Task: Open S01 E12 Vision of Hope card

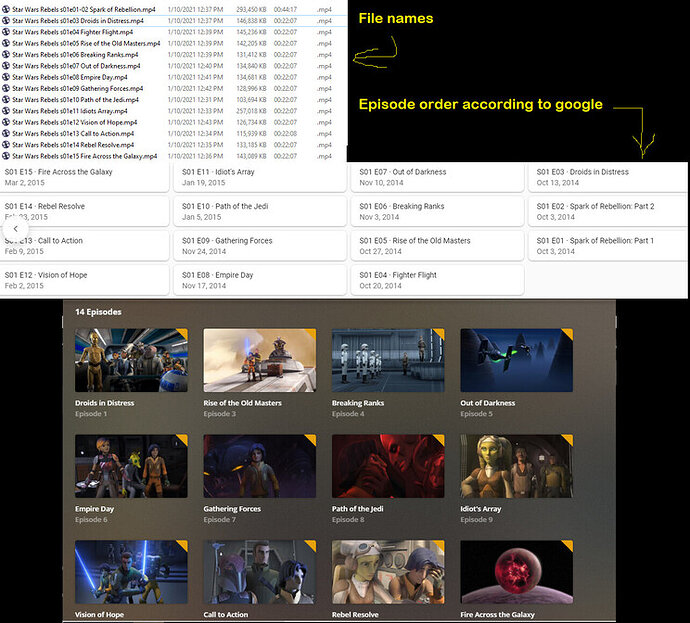Action: 84,280
